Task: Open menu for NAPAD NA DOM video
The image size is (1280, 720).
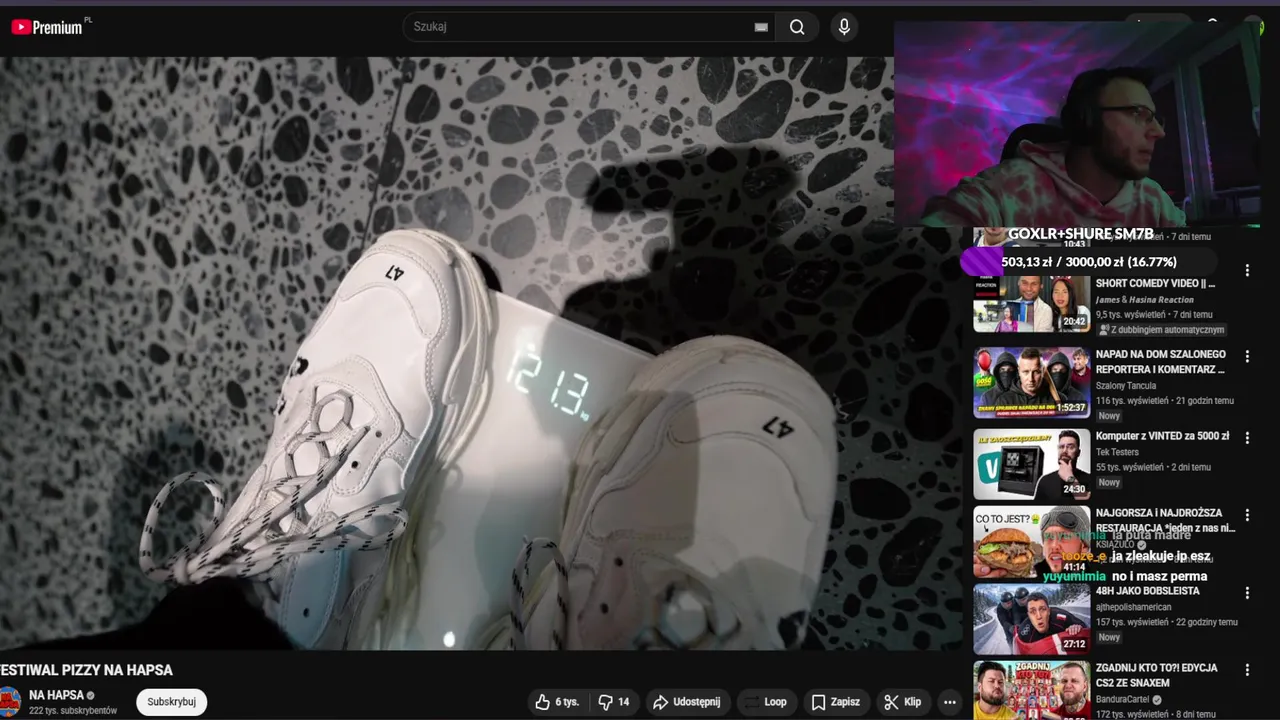Action: click(1247, 356)
